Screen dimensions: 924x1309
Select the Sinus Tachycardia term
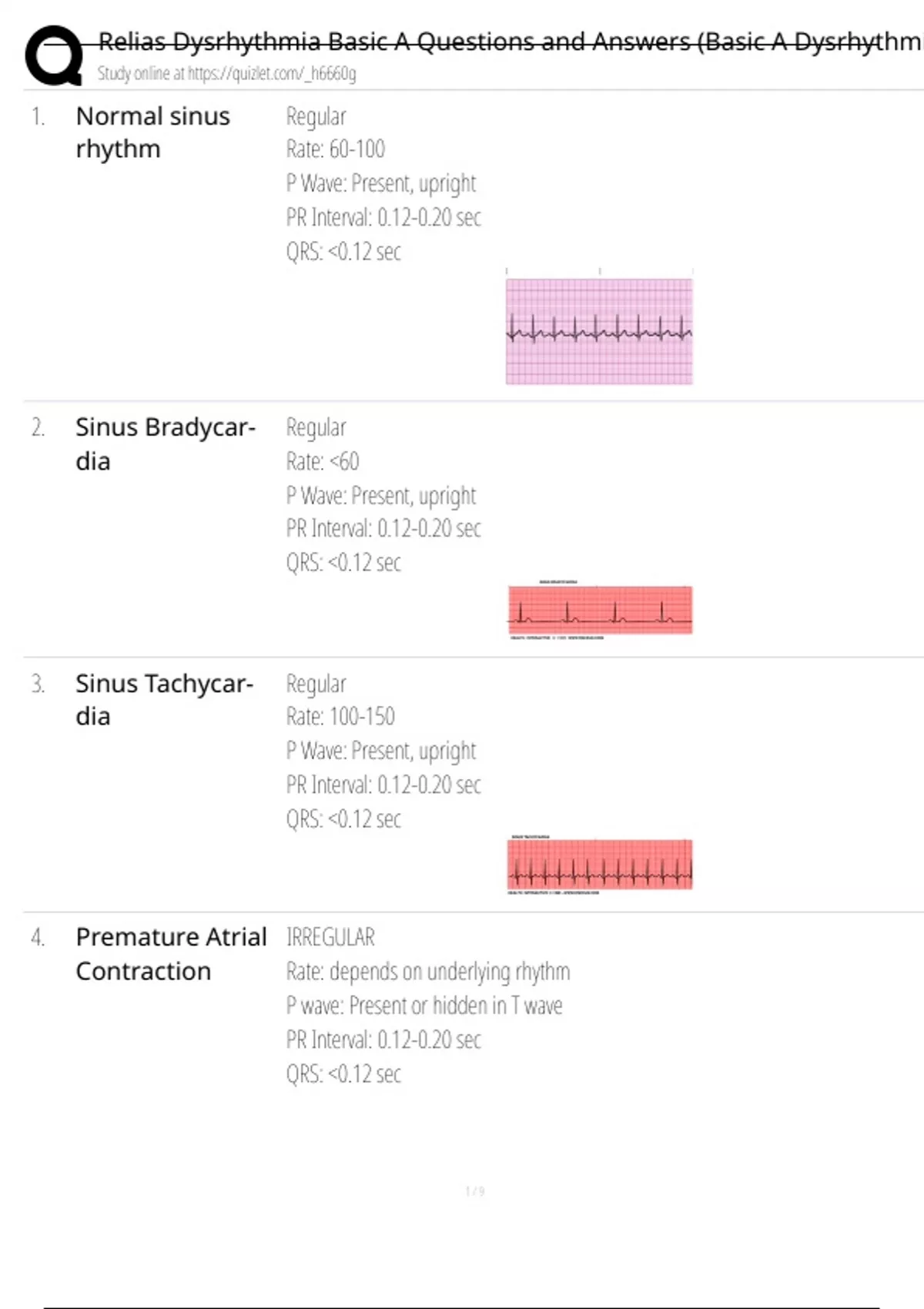tap(164, 700)
